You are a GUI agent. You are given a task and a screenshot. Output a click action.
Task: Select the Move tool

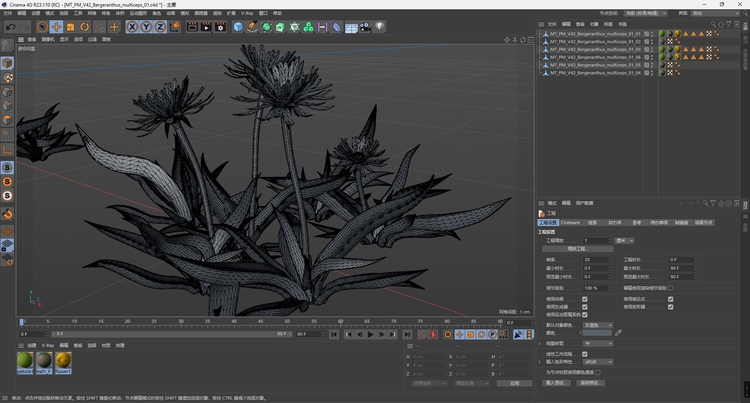click(x=56, y=27)
